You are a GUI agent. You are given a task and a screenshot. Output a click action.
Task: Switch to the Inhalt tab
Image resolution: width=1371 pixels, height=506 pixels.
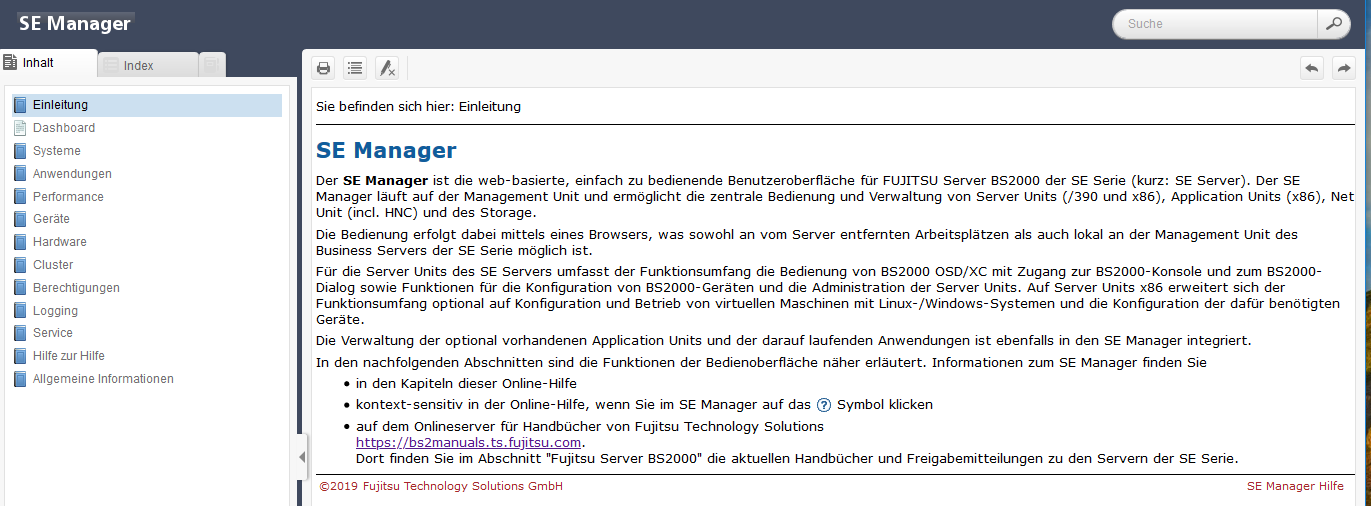pos(49,63)
